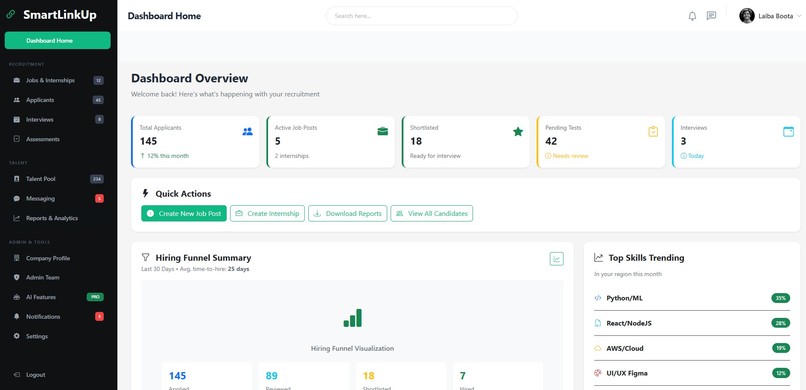Click the Quick Actions lightning bolt icon
The width and height of the screenshot is (806, 390).
(145, 193)
